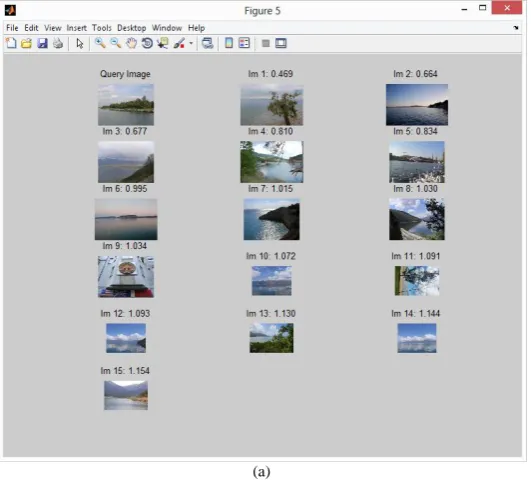Click the New Figure icon
The width and height of the screenshot is (531, 486).
click(x=11, y=43)
